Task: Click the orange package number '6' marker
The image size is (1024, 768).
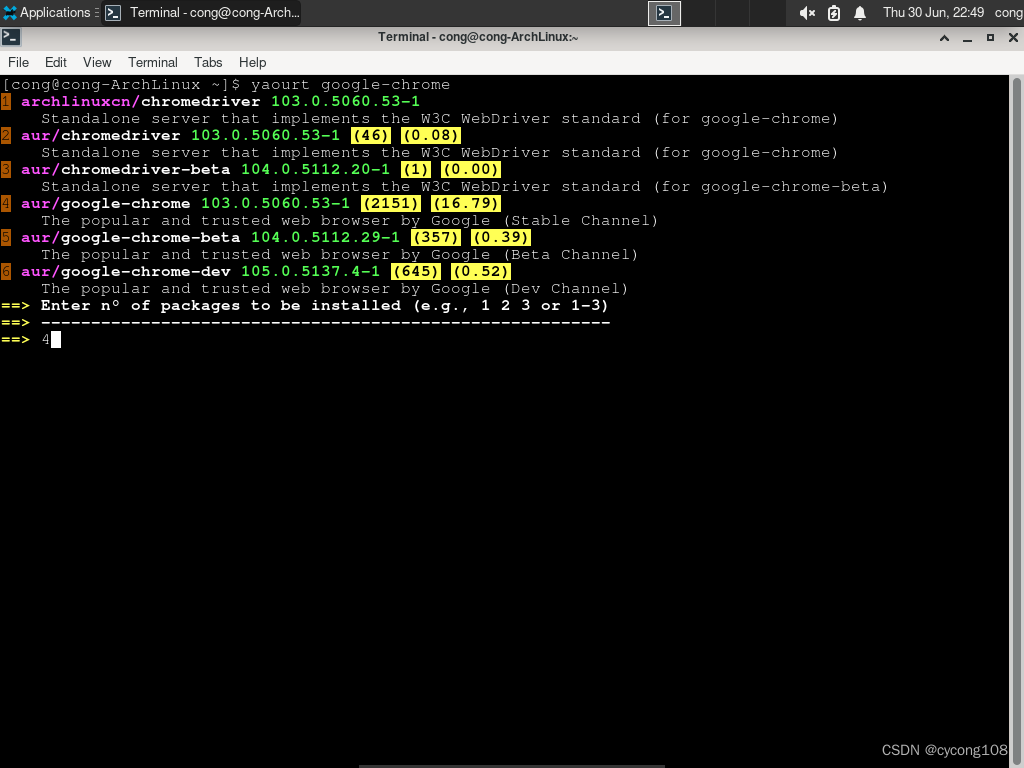Action: (x=5, y=272)
